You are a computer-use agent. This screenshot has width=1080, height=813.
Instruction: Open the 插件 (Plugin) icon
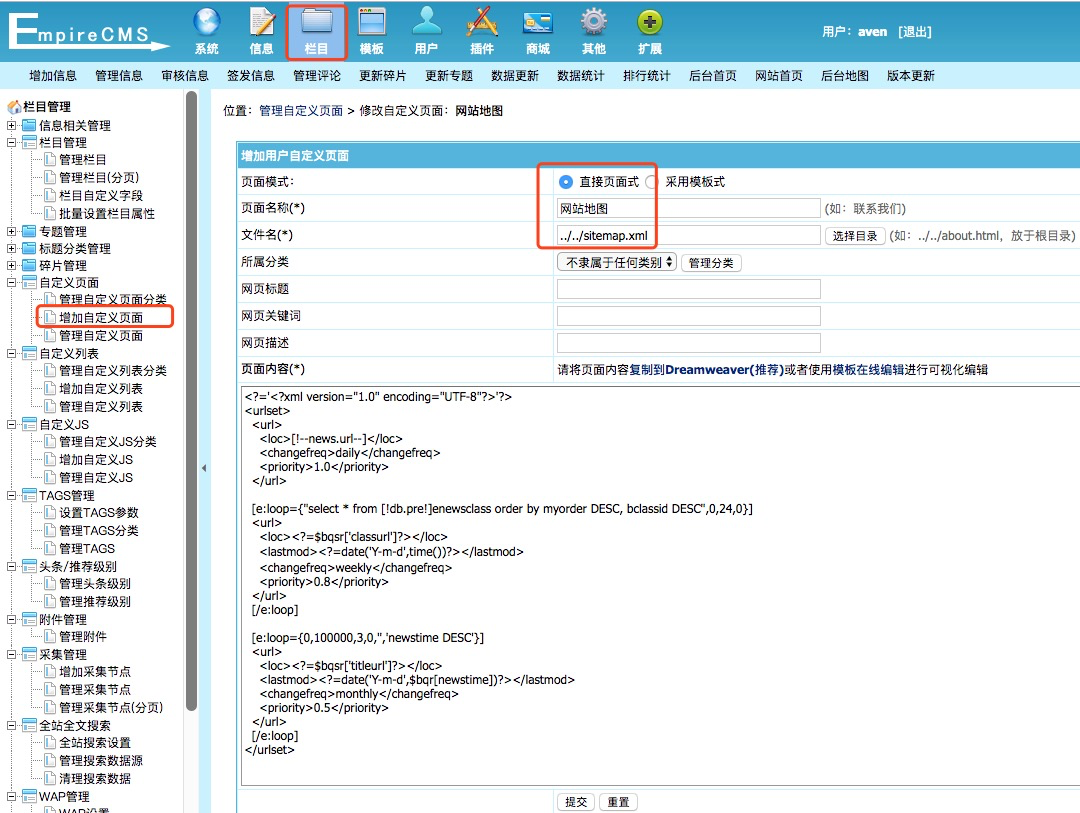pos(482,30)
